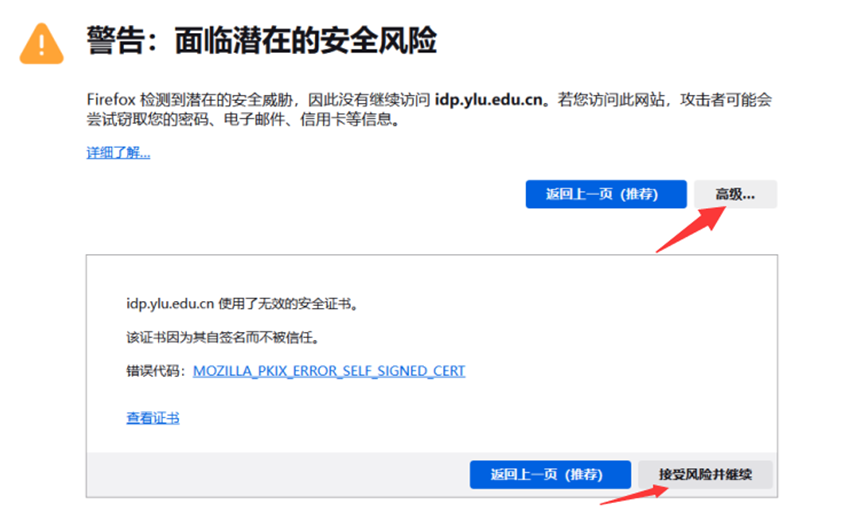The image size is (865, 520).
Task: Click the lower 返回上一页 (推荐) button in the panel
Action: coord(550,474)
